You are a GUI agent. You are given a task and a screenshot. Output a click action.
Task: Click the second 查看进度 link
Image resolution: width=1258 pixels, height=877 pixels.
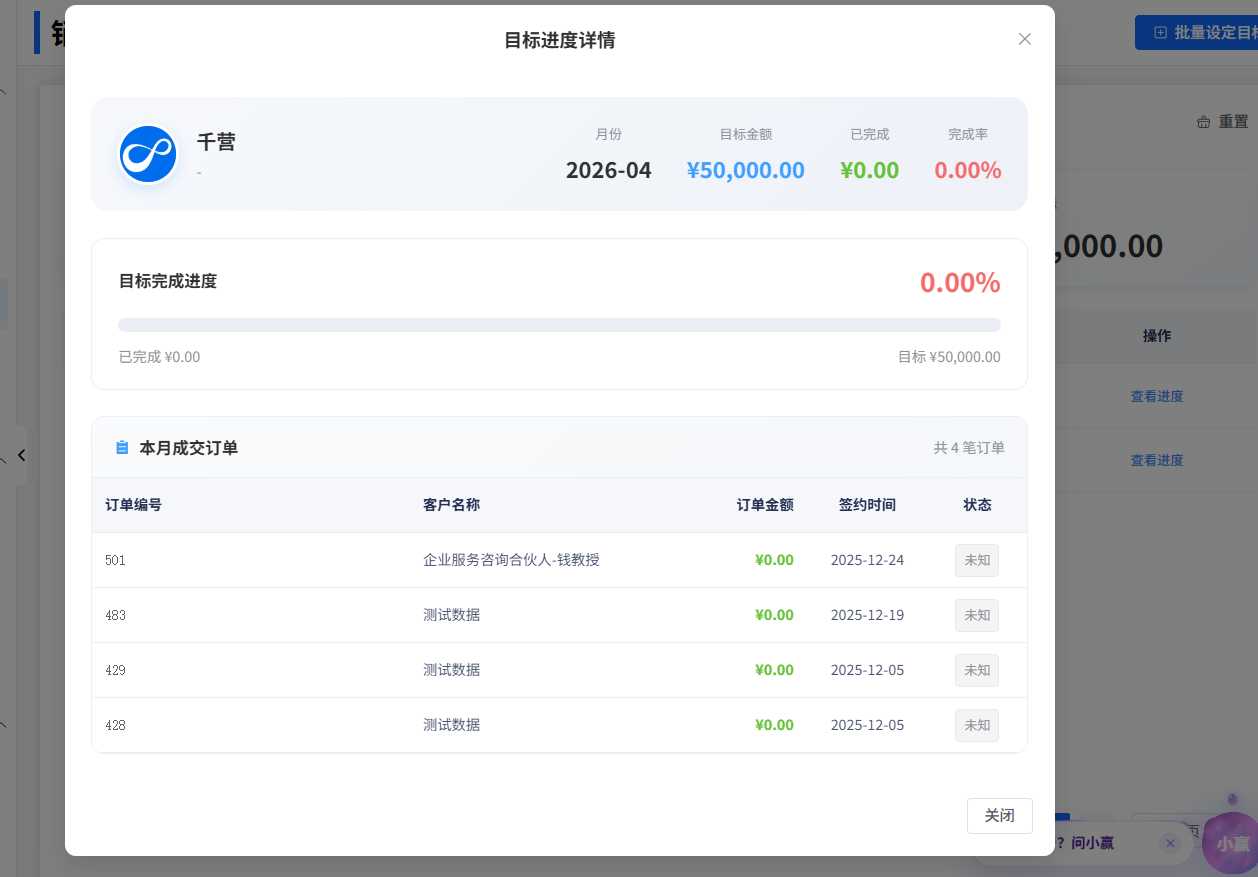tap(1156, 460)
